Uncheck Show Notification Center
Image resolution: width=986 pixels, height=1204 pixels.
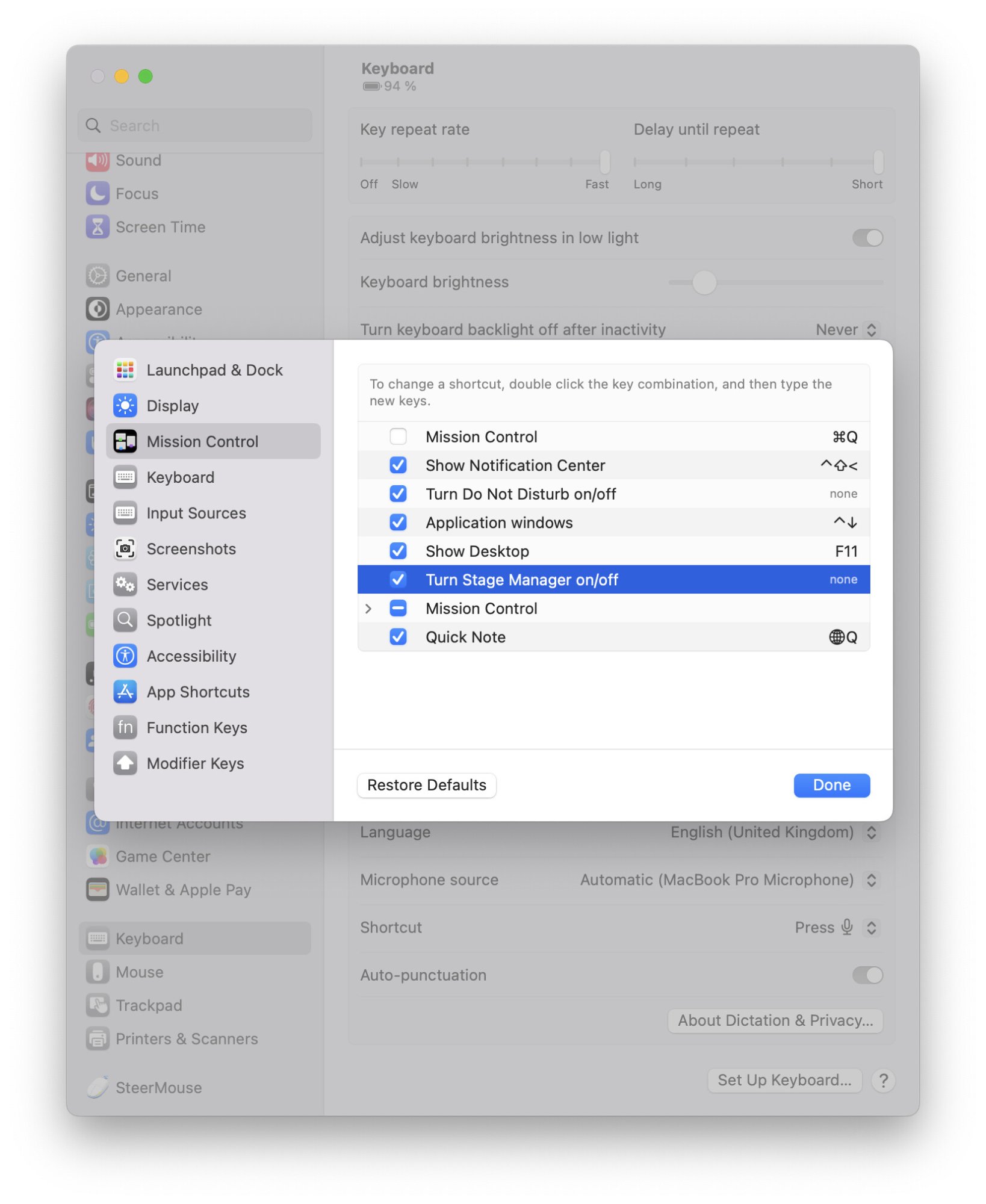398,465
